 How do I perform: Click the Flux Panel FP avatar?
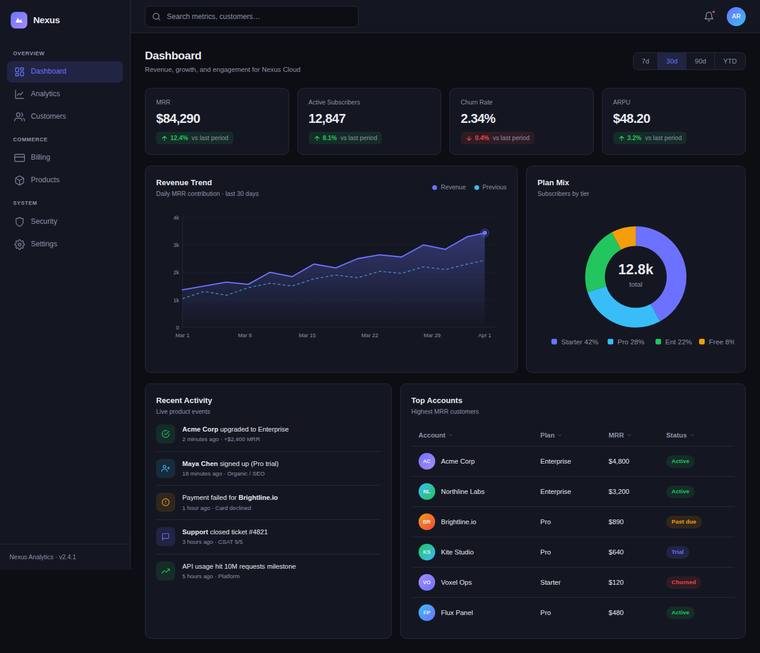click(x=427, y=613)
